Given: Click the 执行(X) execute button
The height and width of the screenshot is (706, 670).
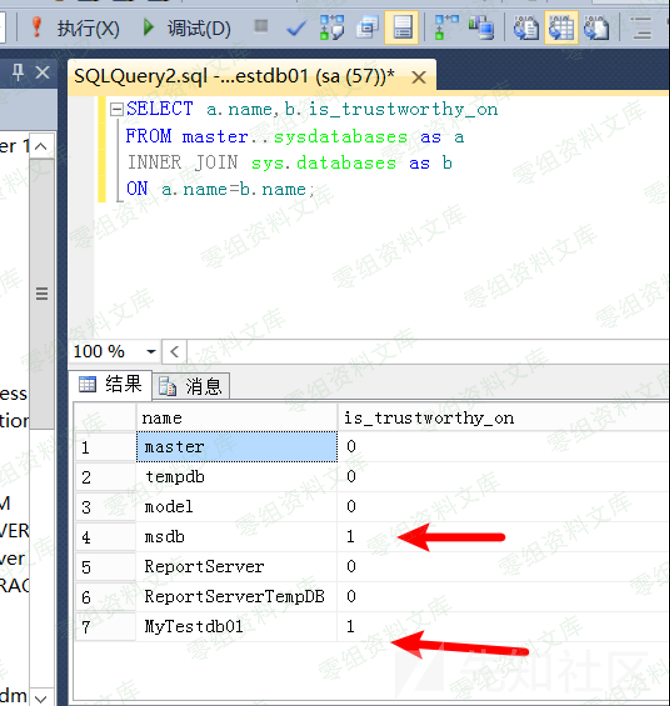Looking at the screenshot, I should [75, 28].
